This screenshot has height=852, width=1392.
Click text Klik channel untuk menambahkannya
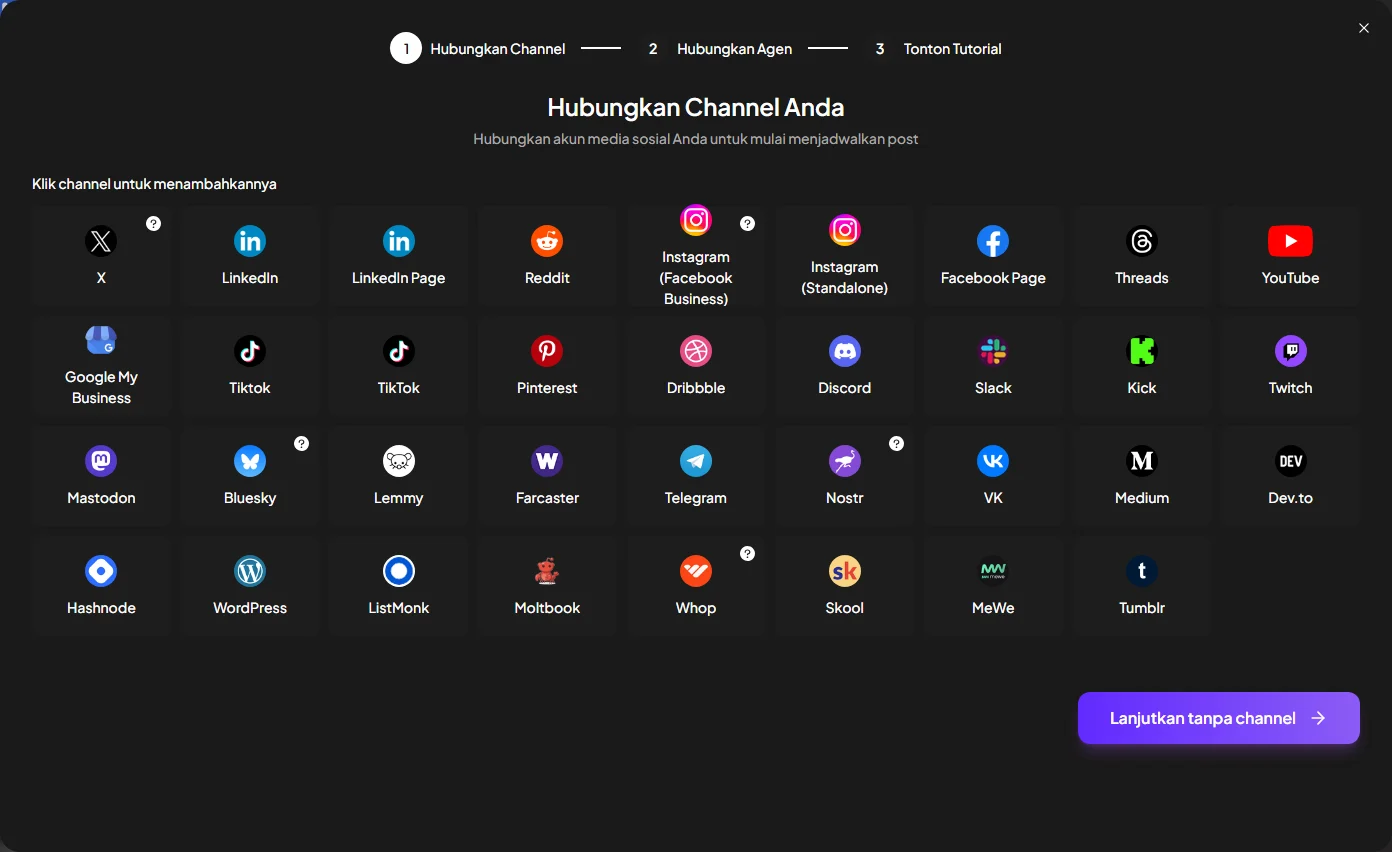point(154,184)
